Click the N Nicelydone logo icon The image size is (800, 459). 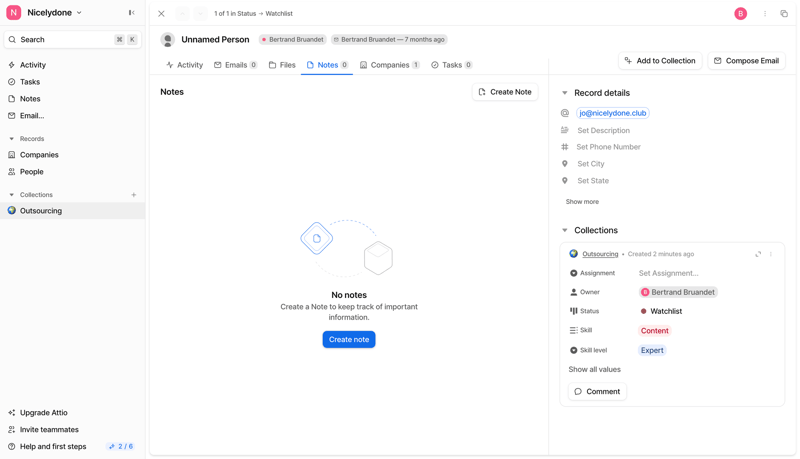[x=13, y=13]
